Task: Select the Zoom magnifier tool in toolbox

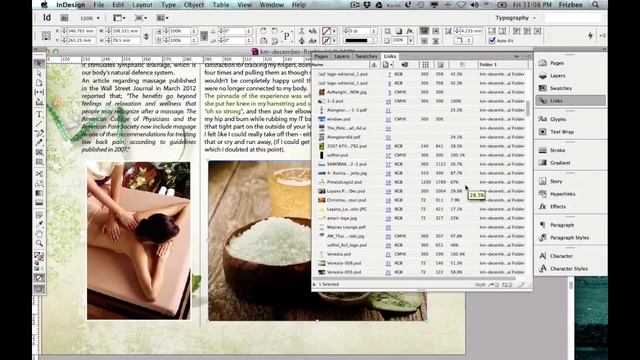Action: point(39,244)
